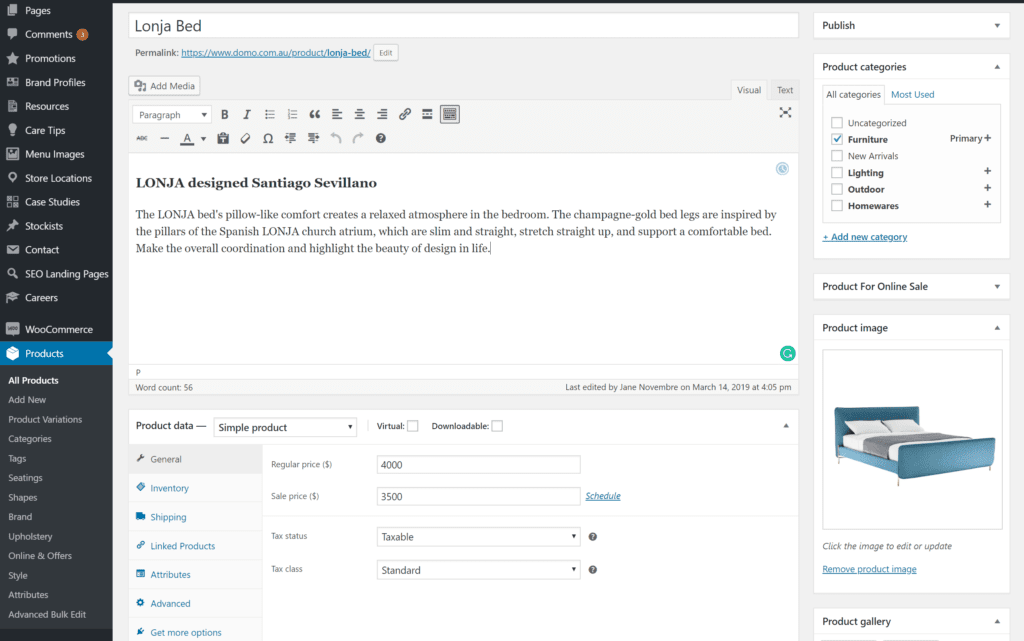Check the Outdoor category

[x=837, y=189]
